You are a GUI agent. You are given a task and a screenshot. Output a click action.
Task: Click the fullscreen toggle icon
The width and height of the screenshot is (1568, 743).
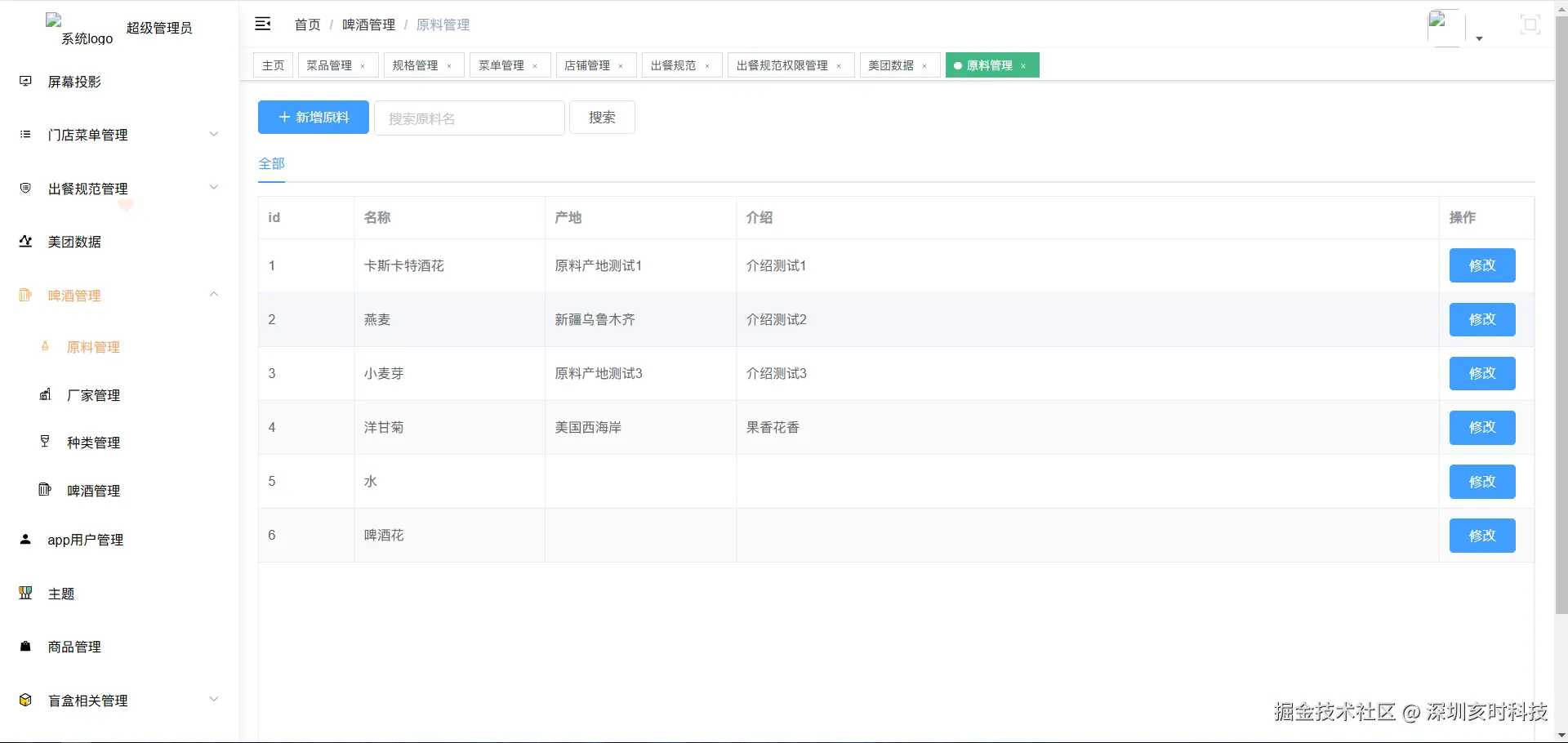click(x=1530, y=24)
